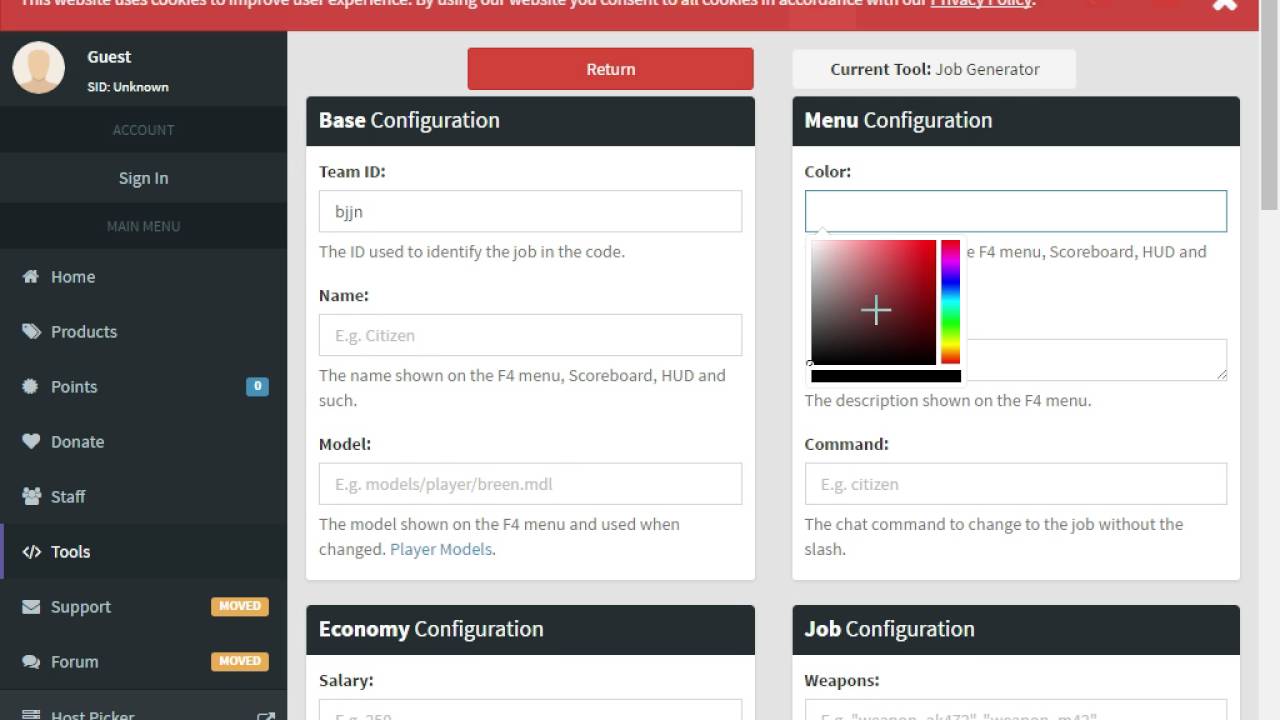Viewport: 1280px width, 720px height.
Task: Click the Economy Configuration heading
Action: click(431, 629)
